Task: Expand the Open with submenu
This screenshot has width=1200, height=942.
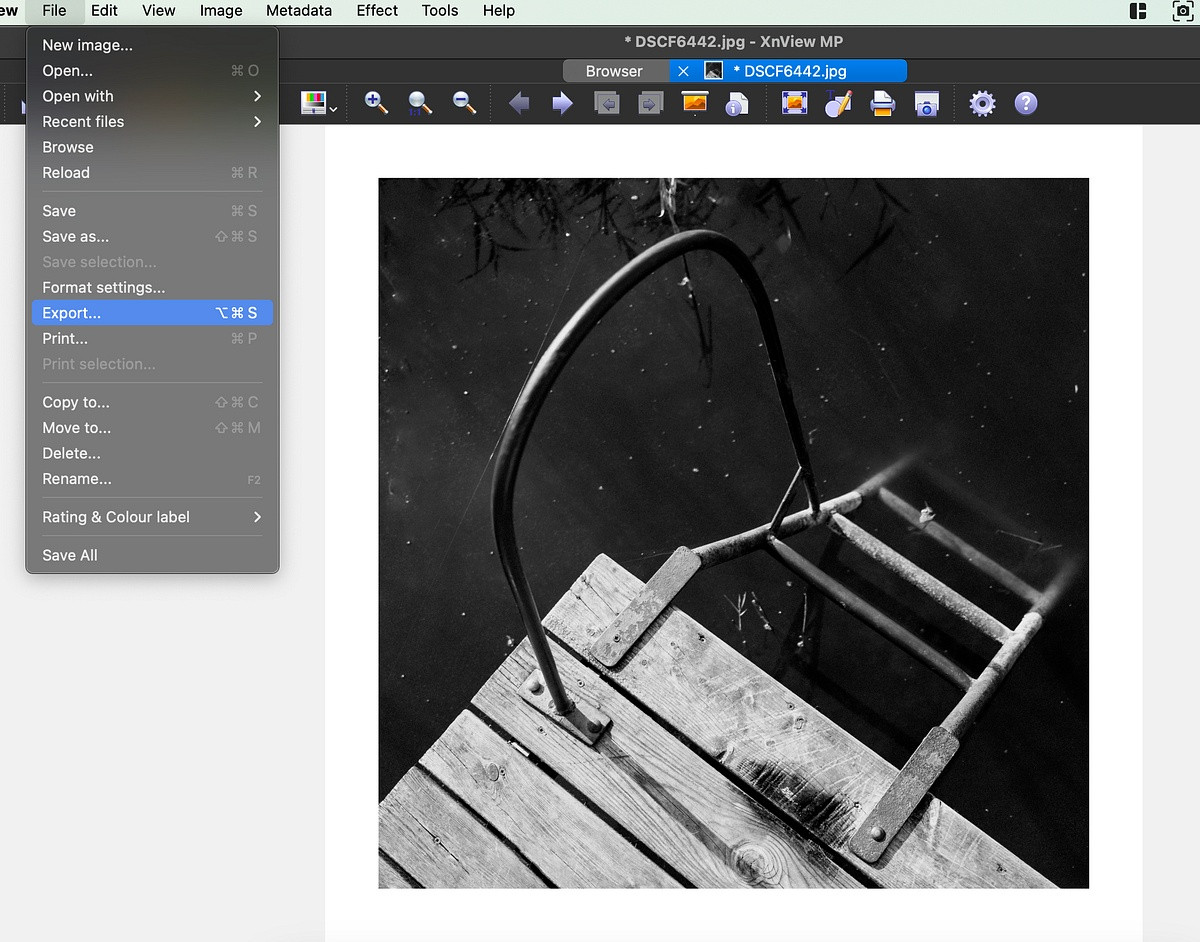Action: 152,96
